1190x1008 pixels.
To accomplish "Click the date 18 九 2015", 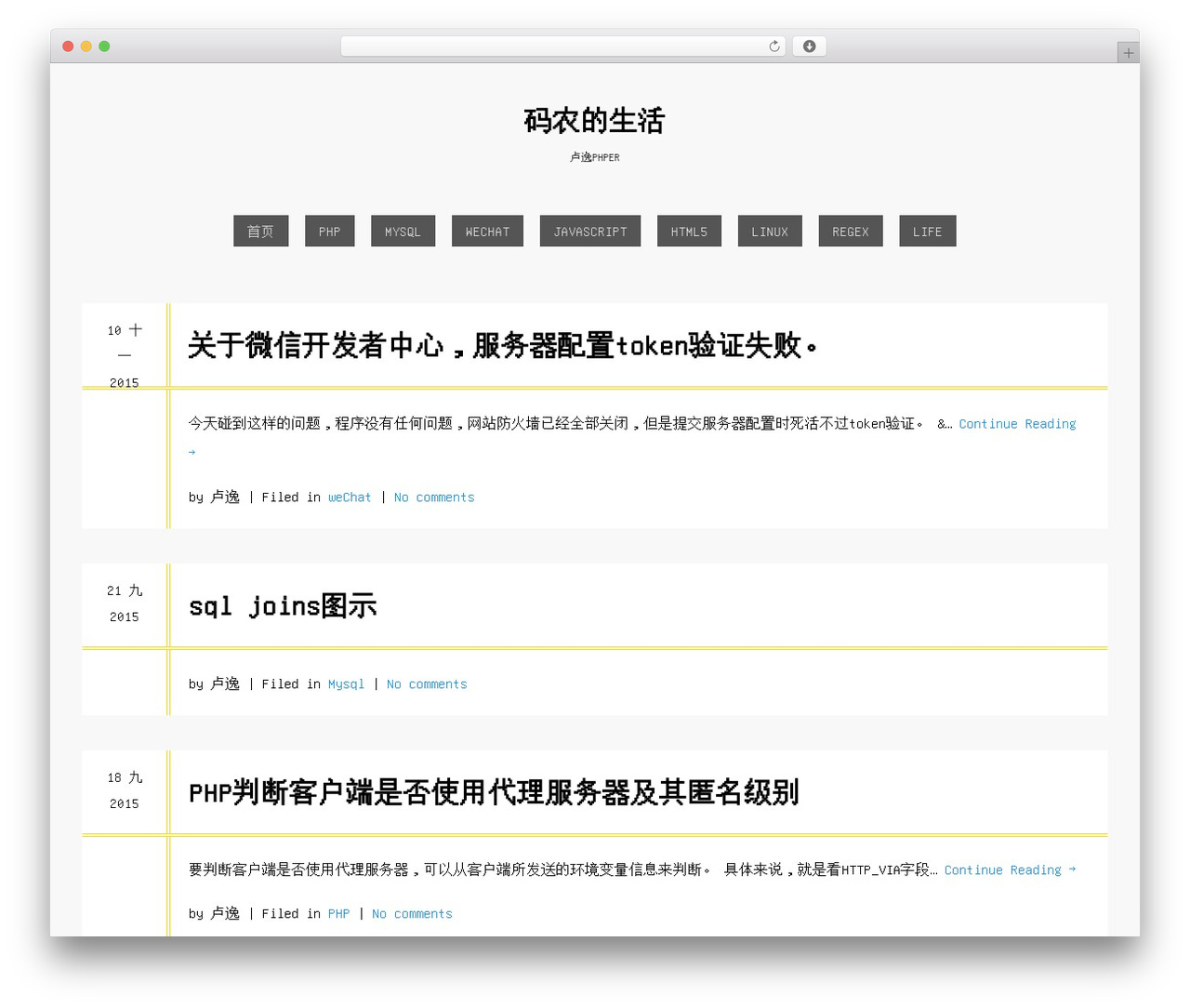I will click(x=125, y=790).
